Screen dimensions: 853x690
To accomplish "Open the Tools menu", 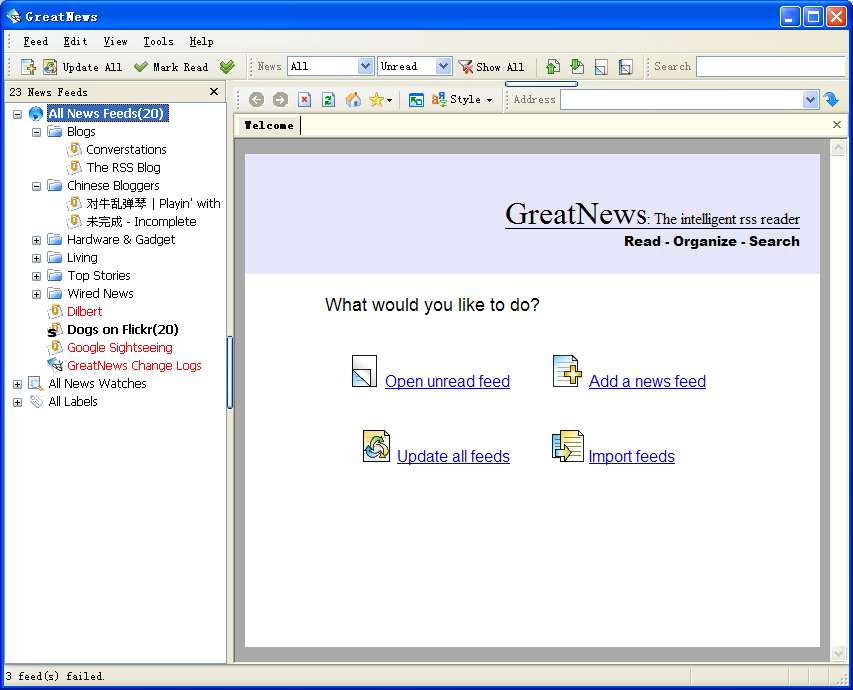I will [158, 41].
